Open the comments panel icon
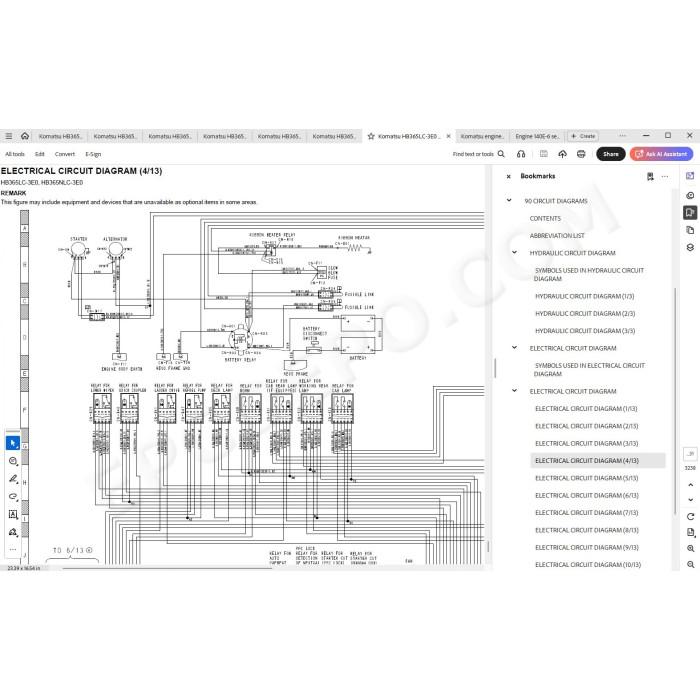This screenshot has width=700, height=700. [690, 195]
